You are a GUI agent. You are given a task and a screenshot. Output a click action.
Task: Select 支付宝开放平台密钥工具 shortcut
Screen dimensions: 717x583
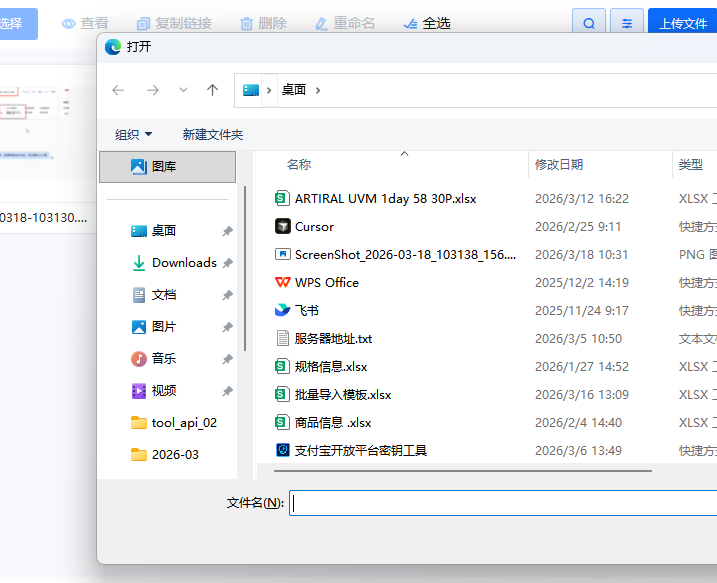click(360, 451)
